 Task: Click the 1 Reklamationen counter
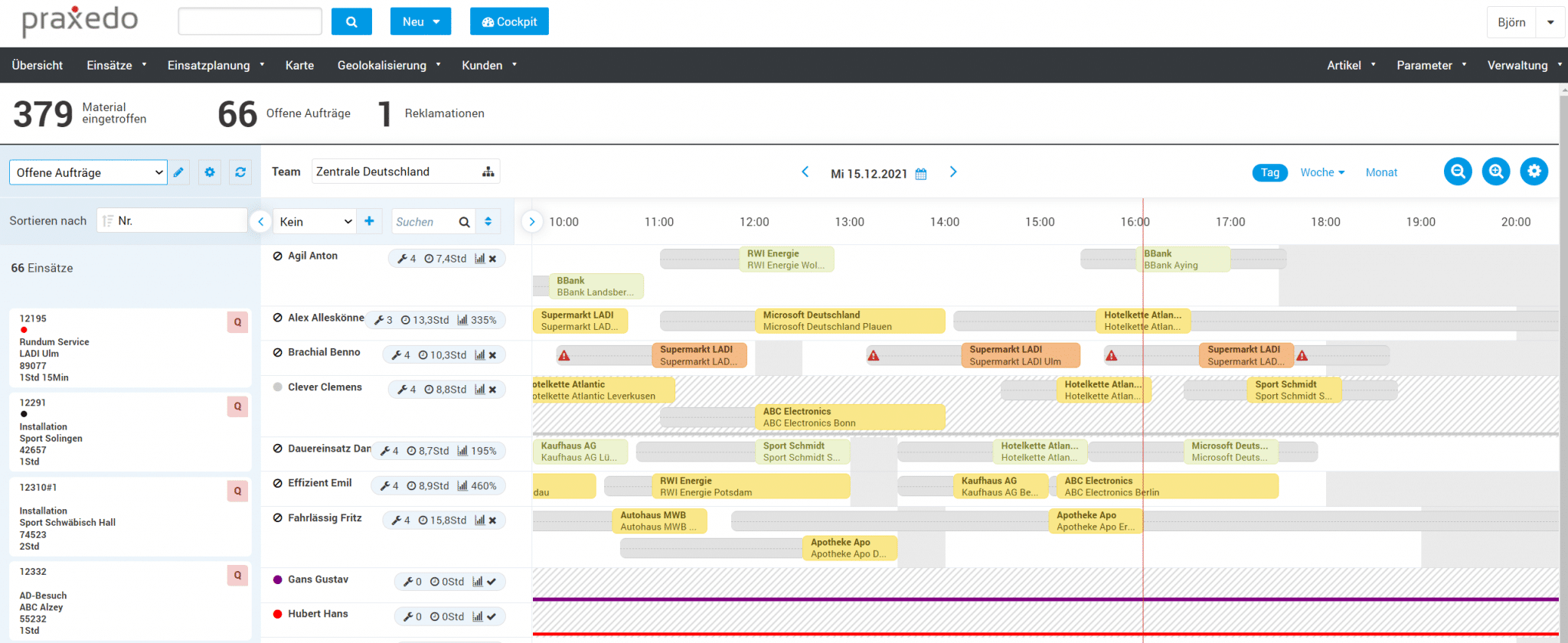(x=431, y=113)
